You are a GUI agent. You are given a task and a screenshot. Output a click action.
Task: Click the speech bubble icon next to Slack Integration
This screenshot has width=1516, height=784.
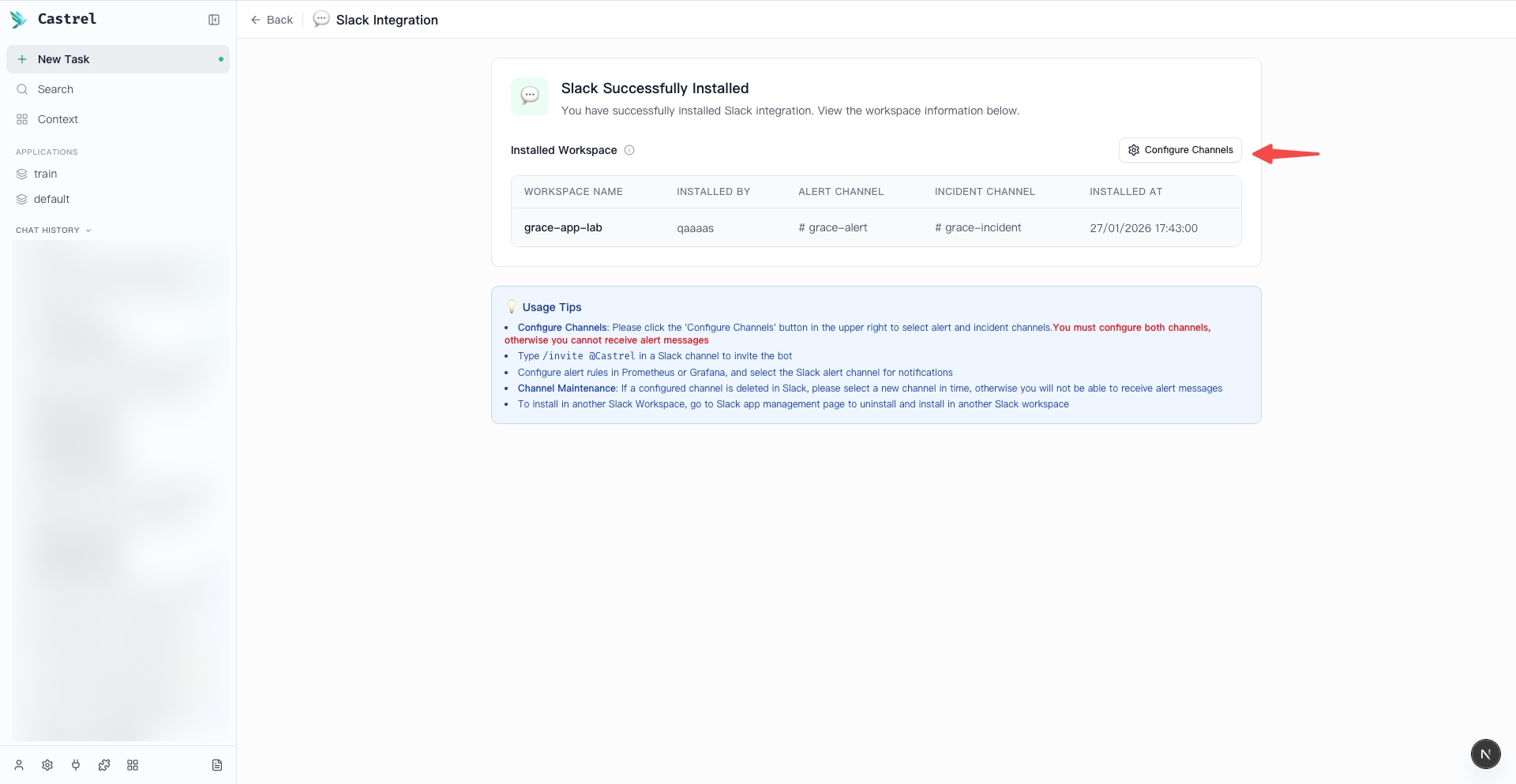point(321,20)
